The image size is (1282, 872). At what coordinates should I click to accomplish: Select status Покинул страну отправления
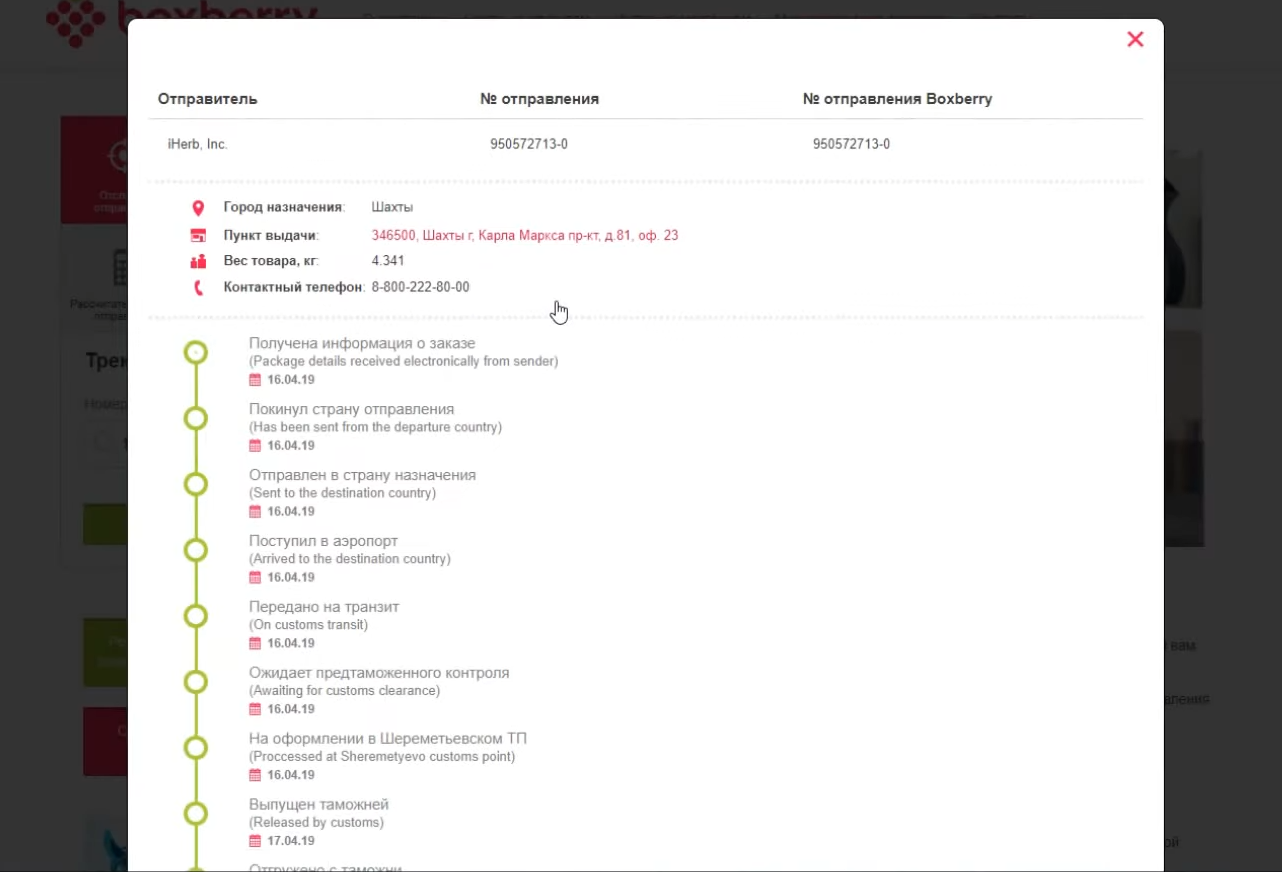pos(352,410)
